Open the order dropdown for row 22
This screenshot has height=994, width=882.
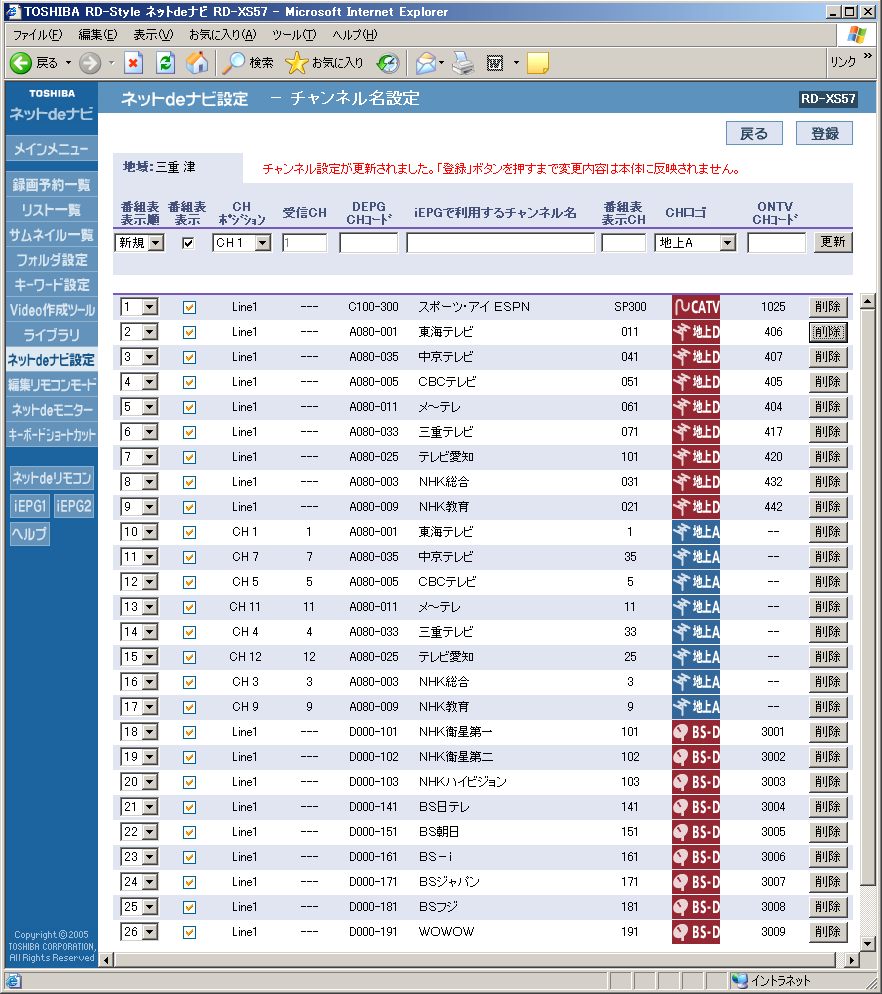tap(139, 832)
